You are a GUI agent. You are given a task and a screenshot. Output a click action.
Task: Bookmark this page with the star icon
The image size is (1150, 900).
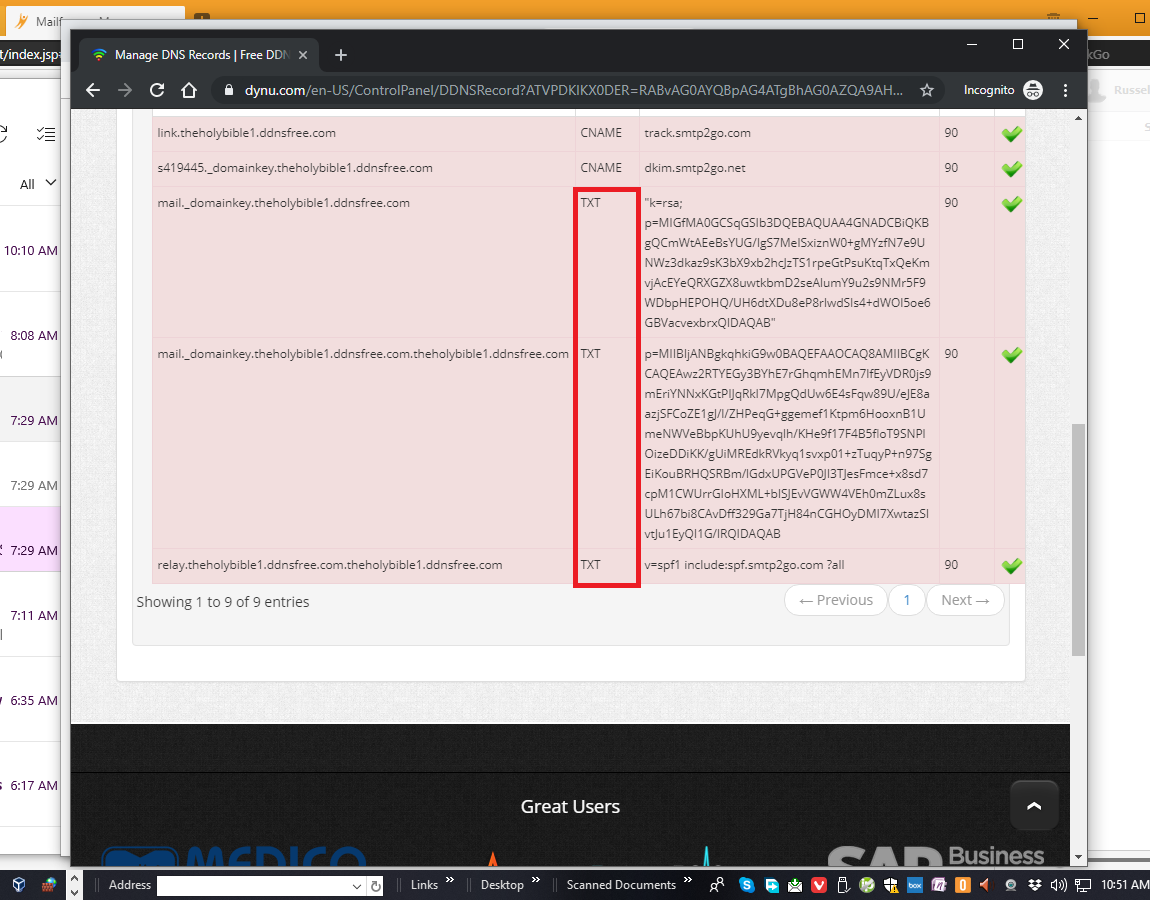(927, 90)
